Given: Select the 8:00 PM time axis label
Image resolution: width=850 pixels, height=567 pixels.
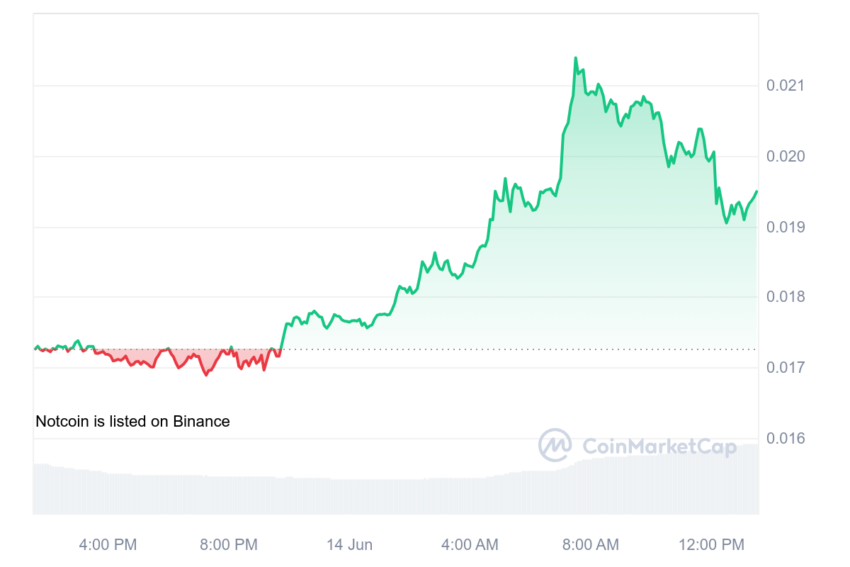Looking at the screenshot, I should tap(228, 544).
